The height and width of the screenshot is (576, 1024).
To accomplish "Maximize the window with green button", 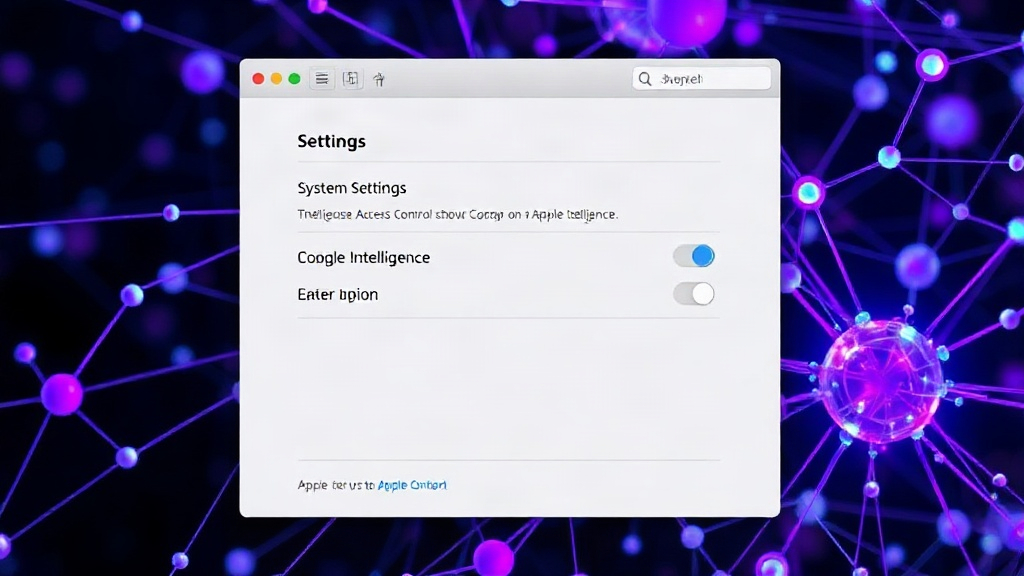I will (295, 79).
